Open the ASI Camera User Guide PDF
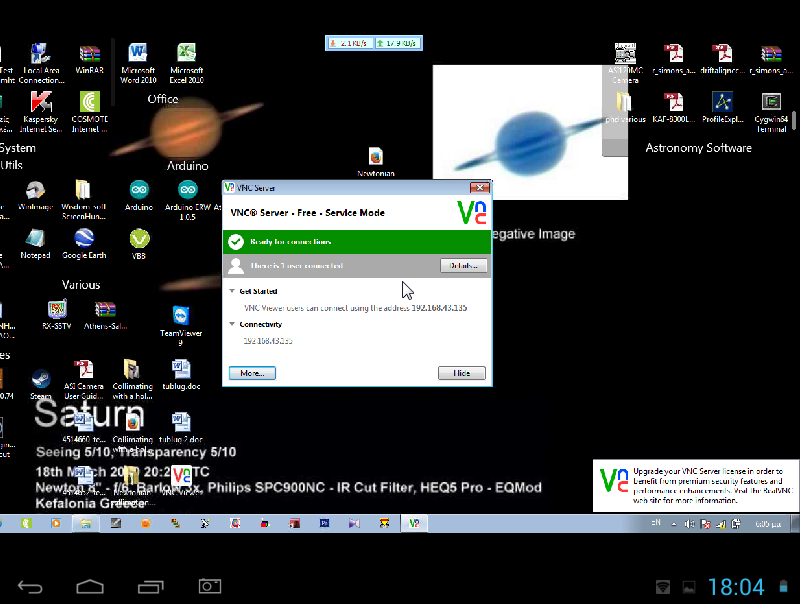The image size is (800, 604). (84, 380)
